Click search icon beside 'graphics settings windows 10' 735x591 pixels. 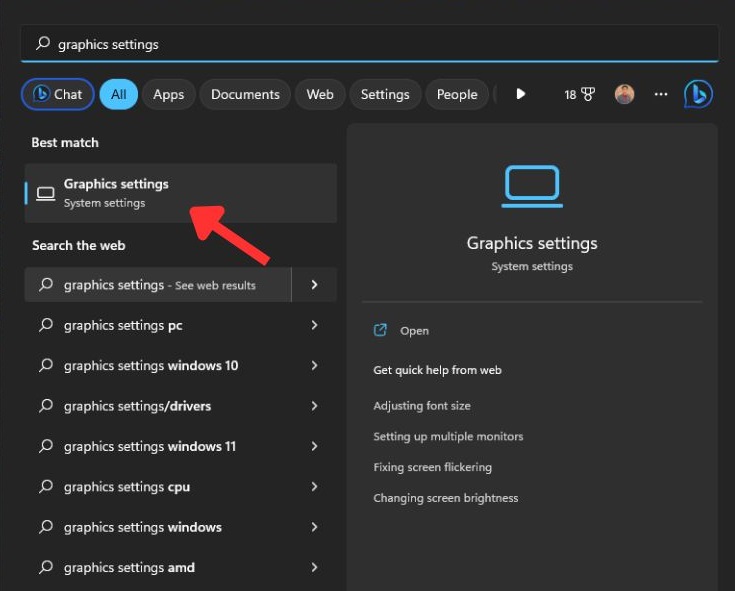click(x=46, y=365)
